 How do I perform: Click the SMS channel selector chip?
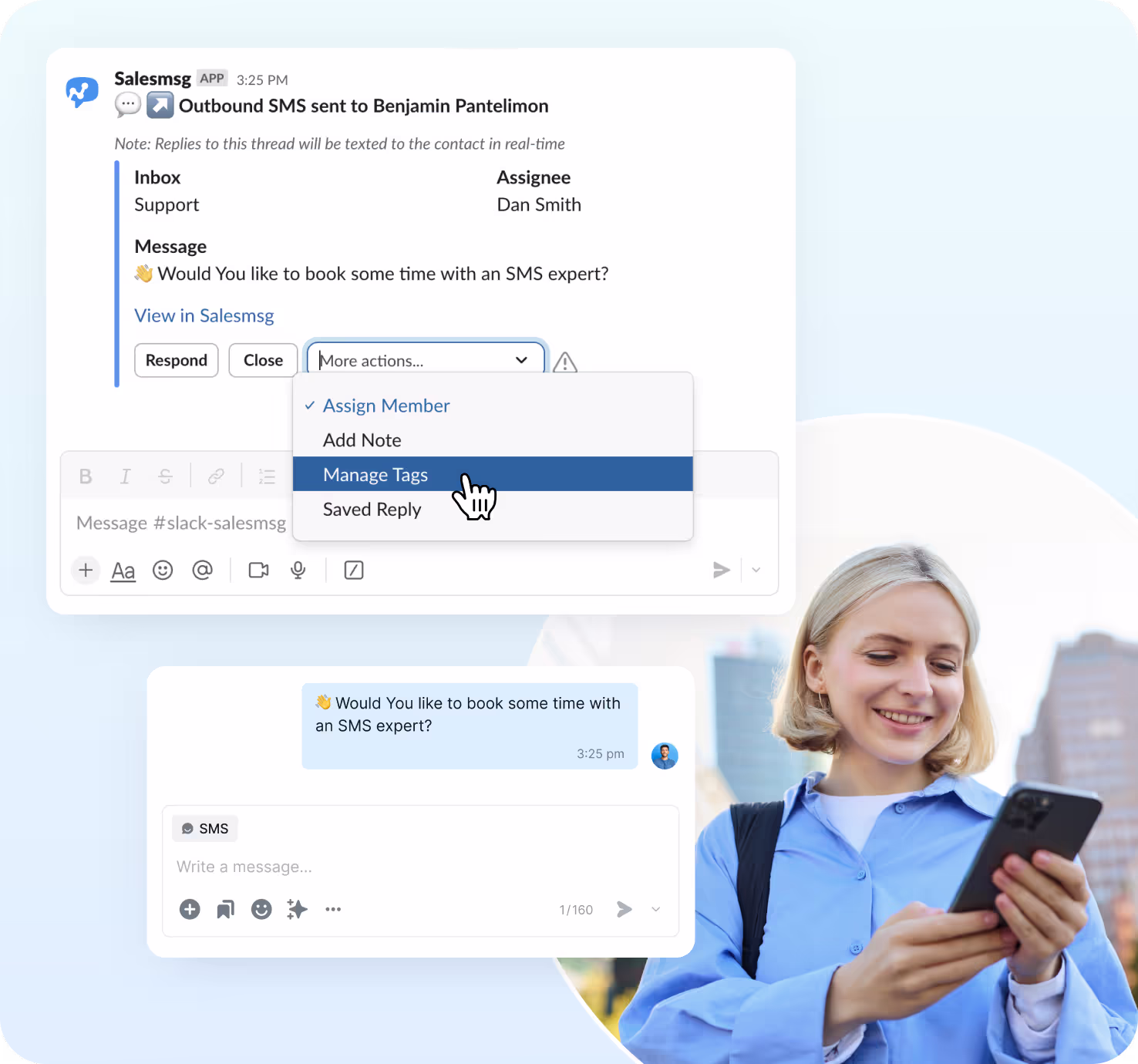pos(205,829)
